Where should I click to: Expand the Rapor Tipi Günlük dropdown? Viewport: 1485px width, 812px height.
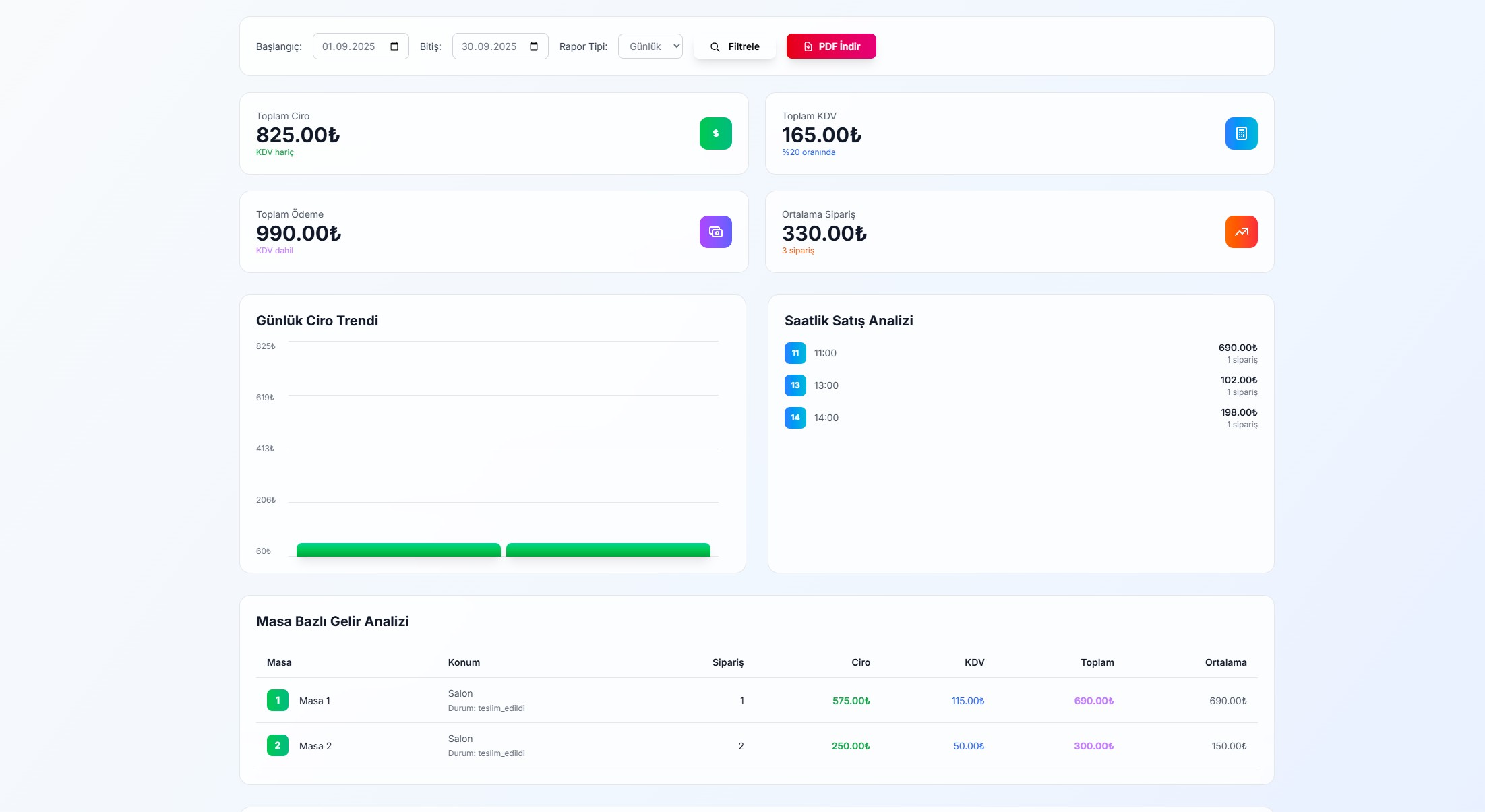click(650, 46)
